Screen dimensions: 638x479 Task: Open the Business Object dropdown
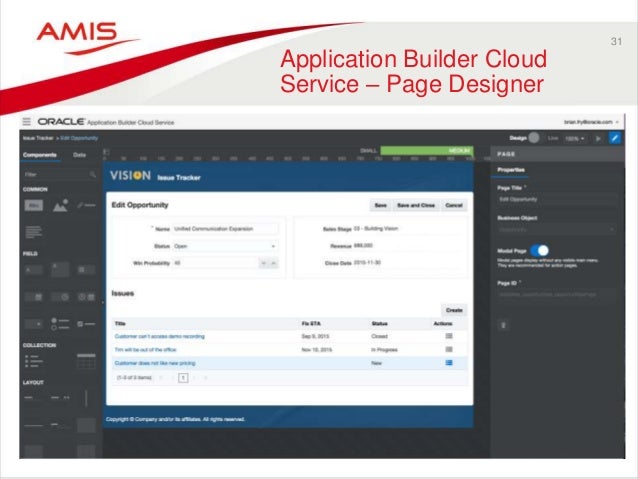point(556,230)
